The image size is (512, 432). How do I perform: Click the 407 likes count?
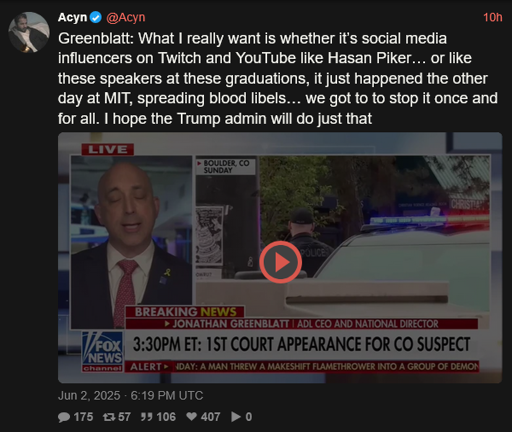click(x=210, y=417)
